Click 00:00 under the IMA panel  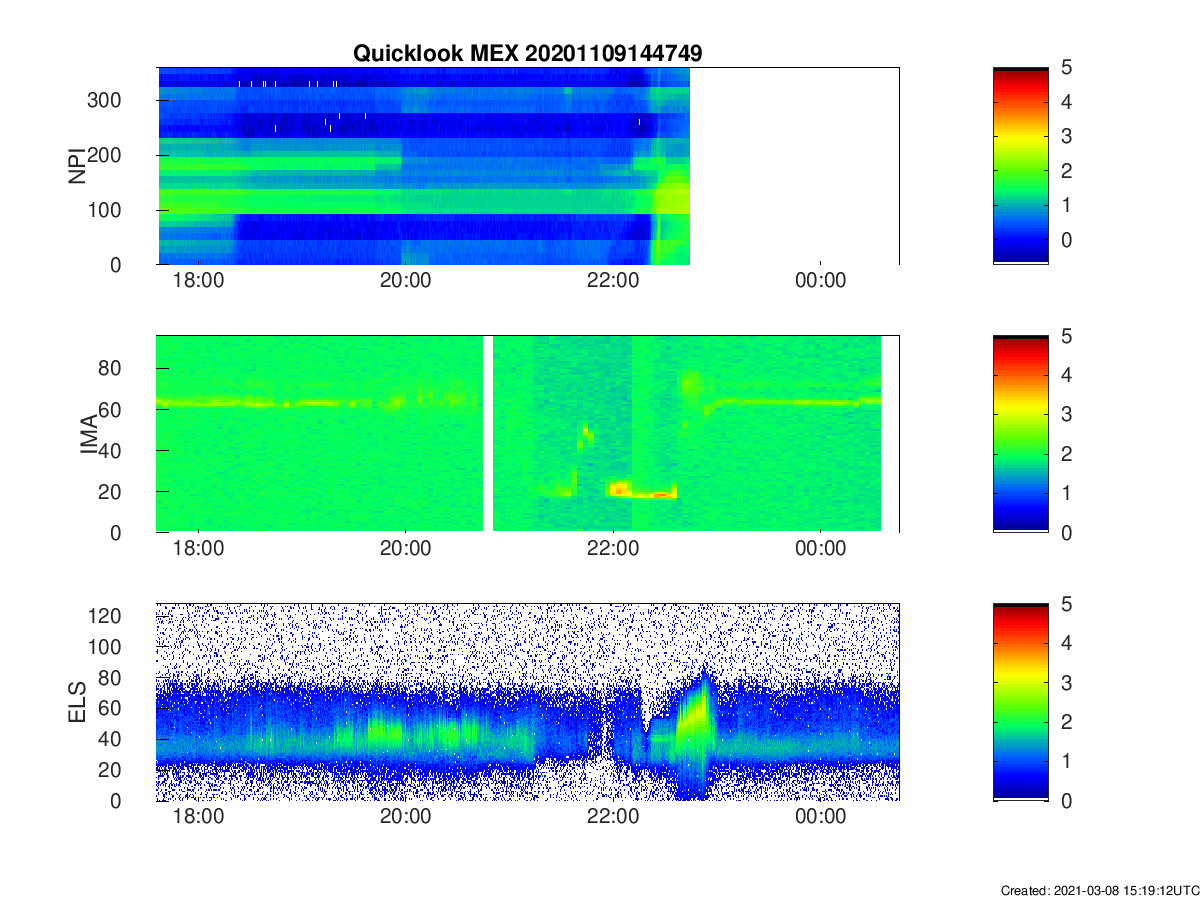820,549
